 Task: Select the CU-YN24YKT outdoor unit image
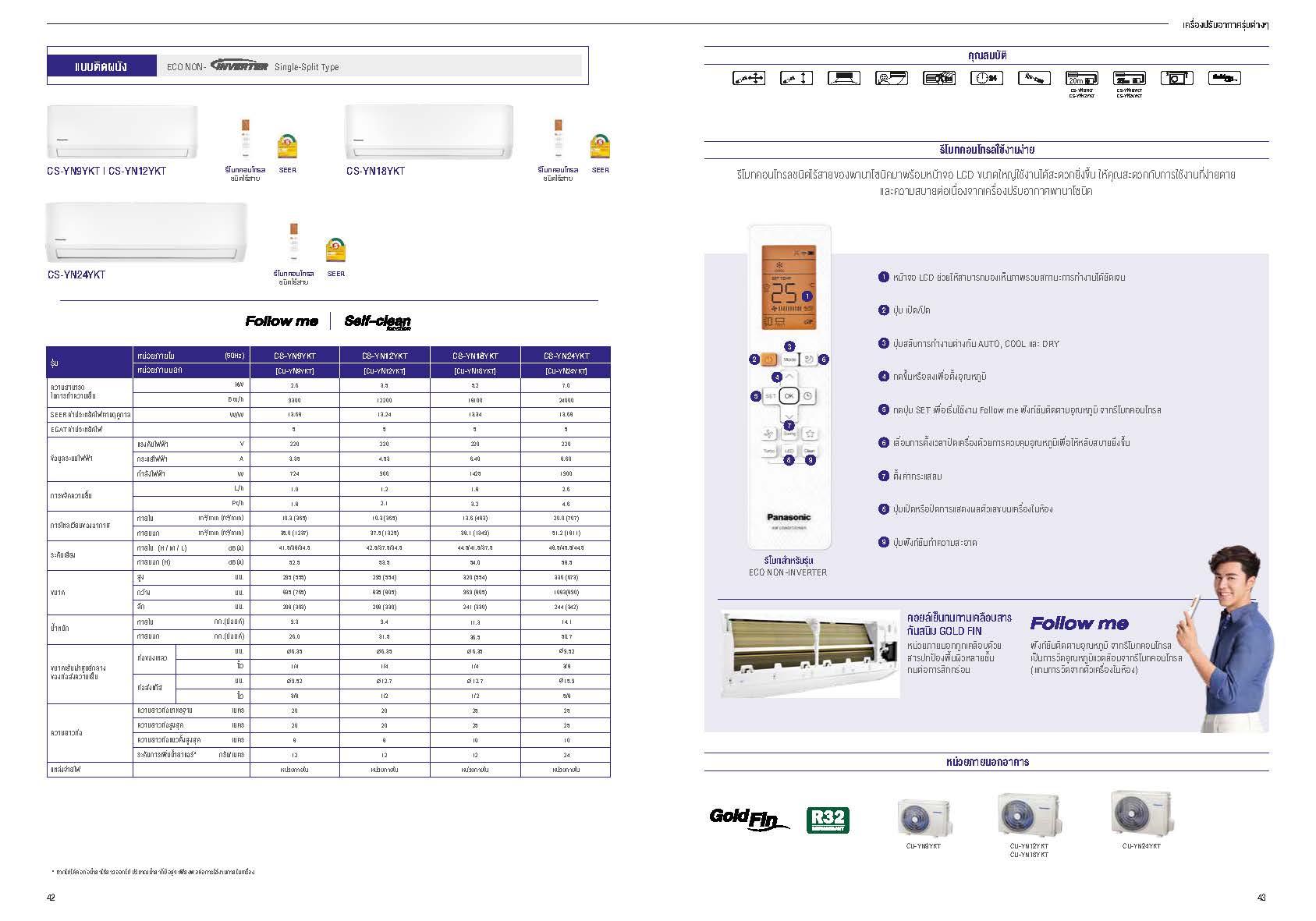click(1141, 813)
